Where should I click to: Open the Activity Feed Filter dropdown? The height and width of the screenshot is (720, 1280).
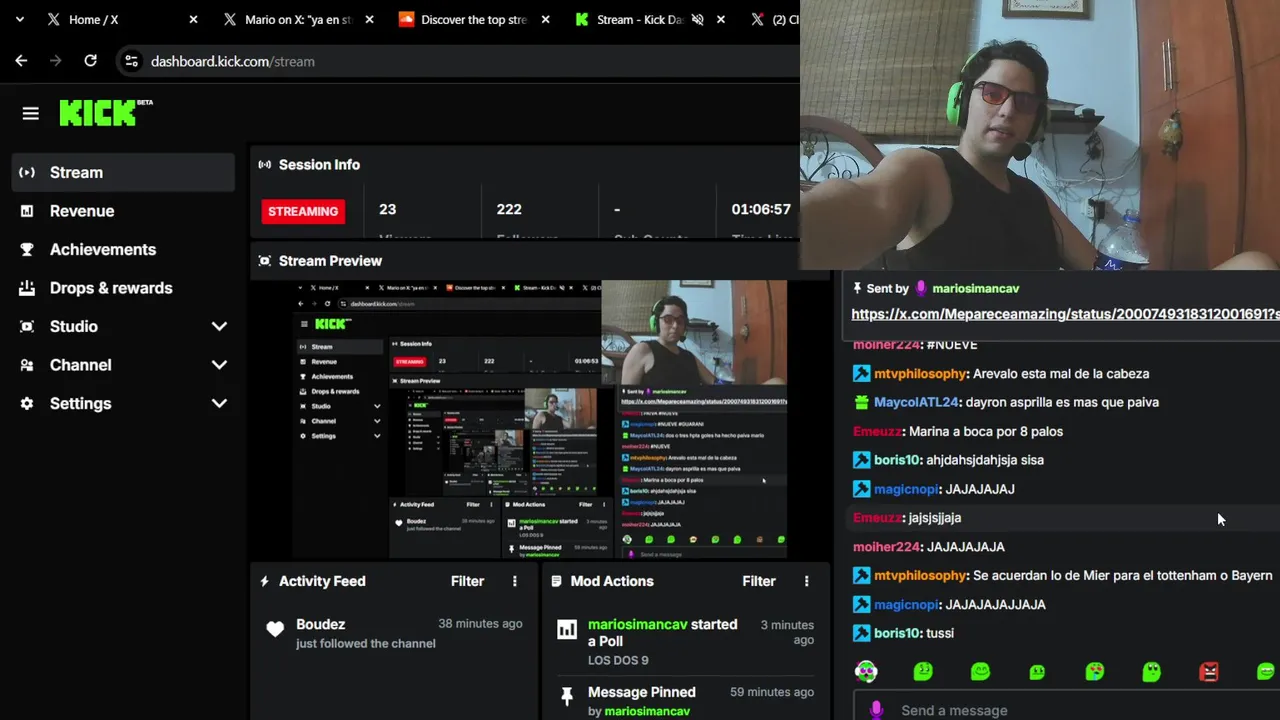pos(467,581)
